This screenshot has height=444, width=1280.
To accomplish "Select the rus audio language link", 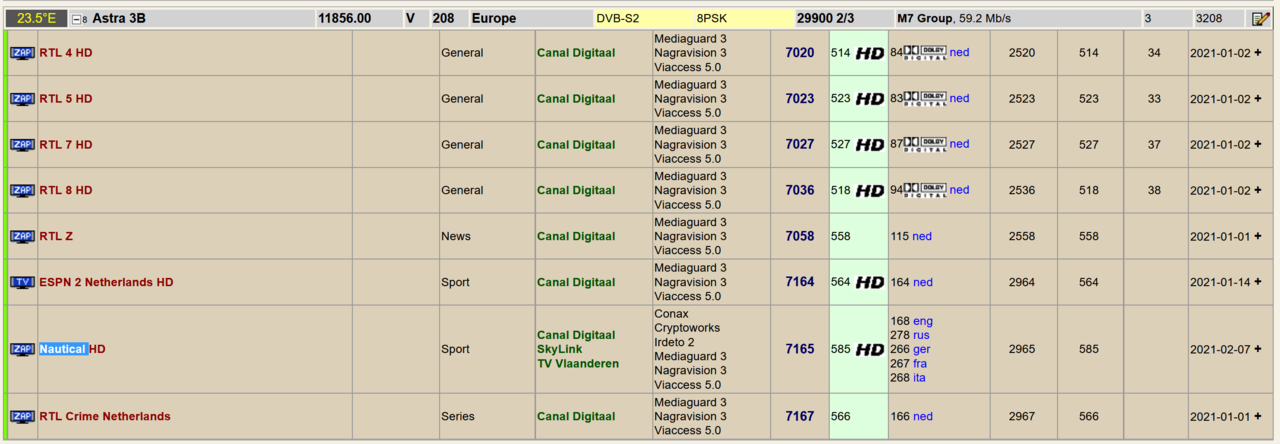I will (x=921, y=335).
